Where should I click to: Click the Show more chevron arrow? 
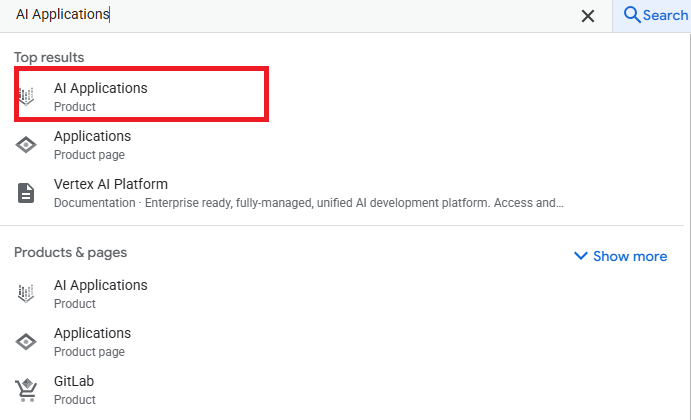tap(581, 256)
